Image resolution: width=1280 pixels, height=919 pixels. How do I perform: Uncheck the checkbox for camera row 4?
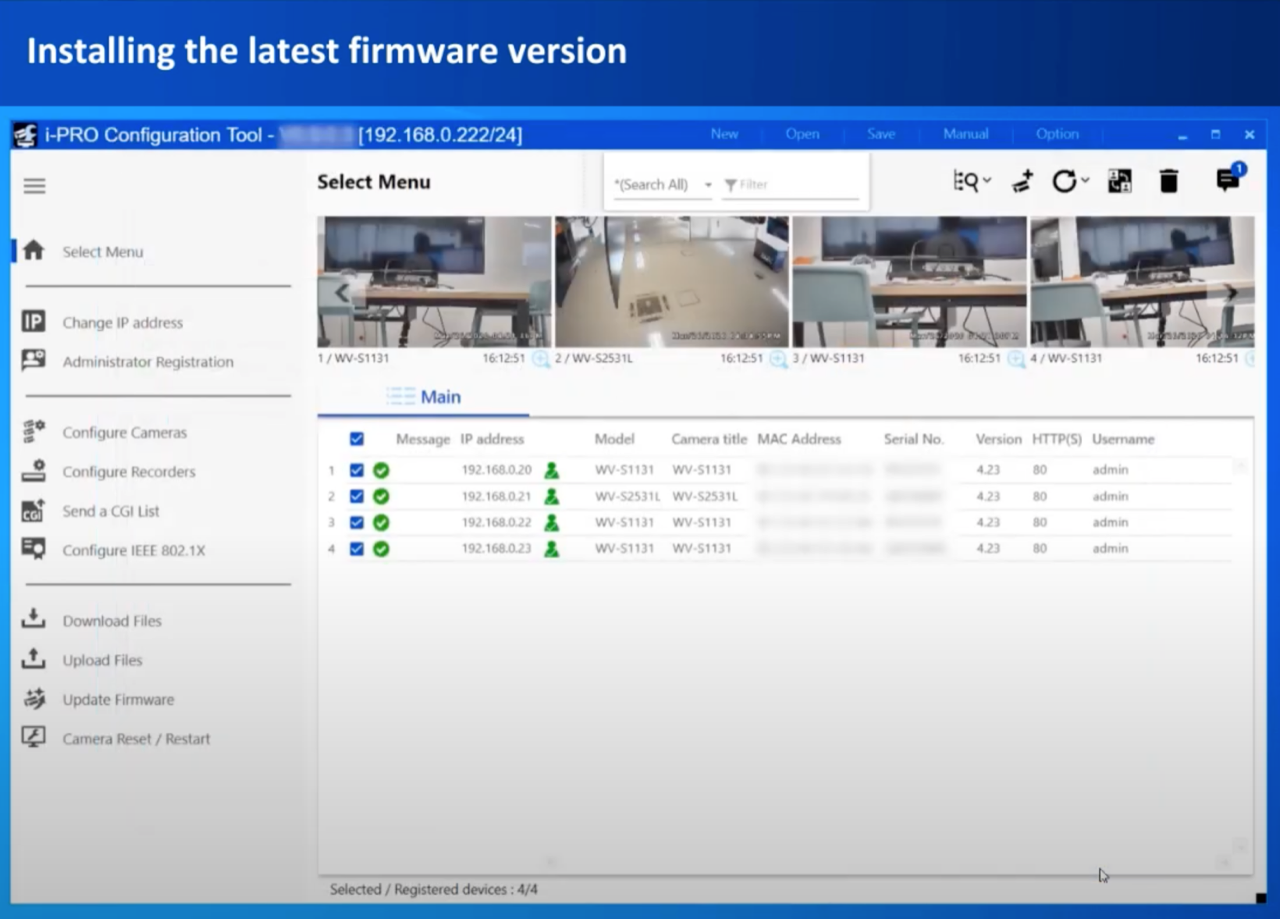point(357,549)
